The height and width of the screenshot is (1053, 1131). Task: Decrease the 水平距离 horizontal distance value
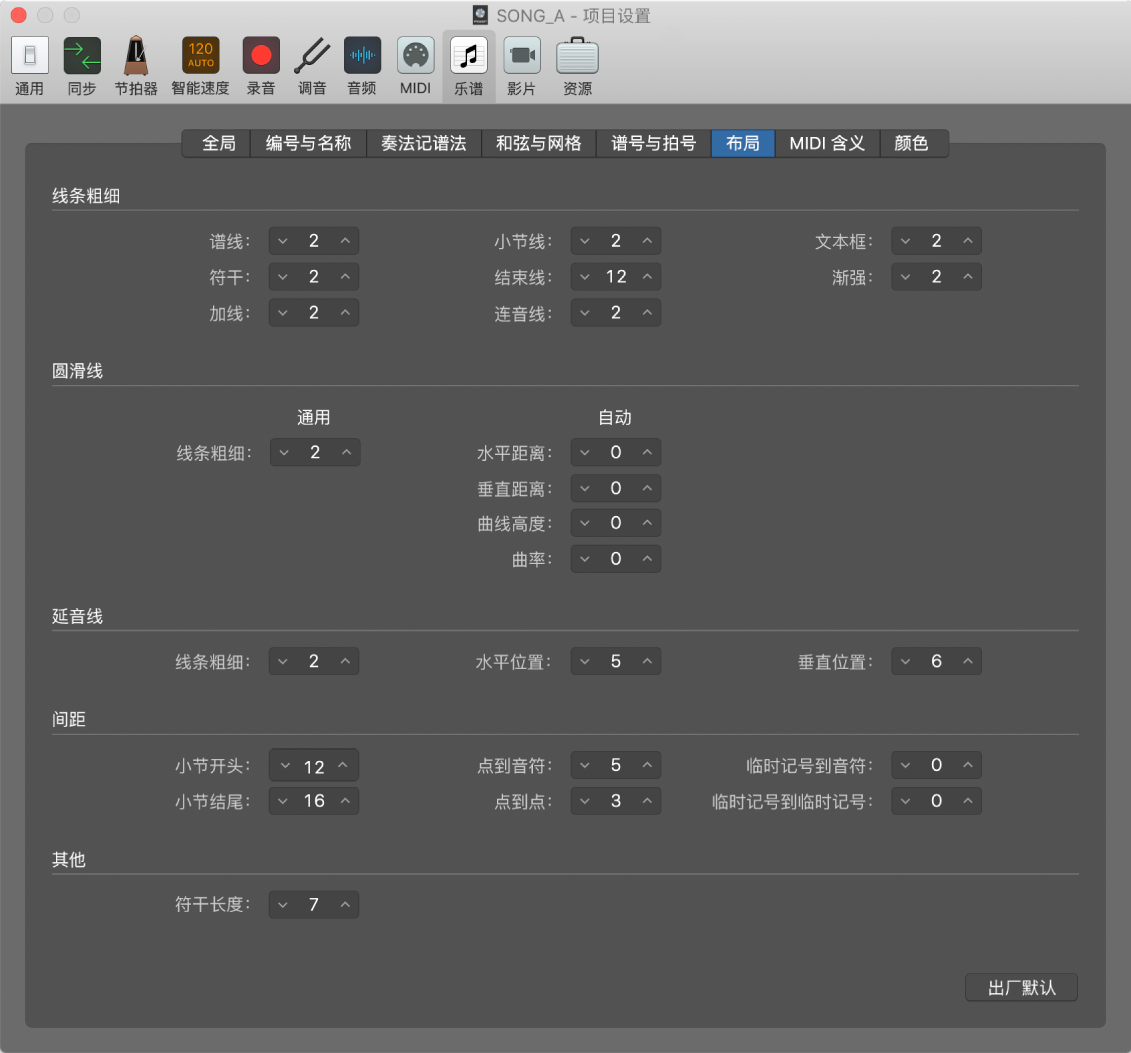pyautogui.click(x=585, y=453)
